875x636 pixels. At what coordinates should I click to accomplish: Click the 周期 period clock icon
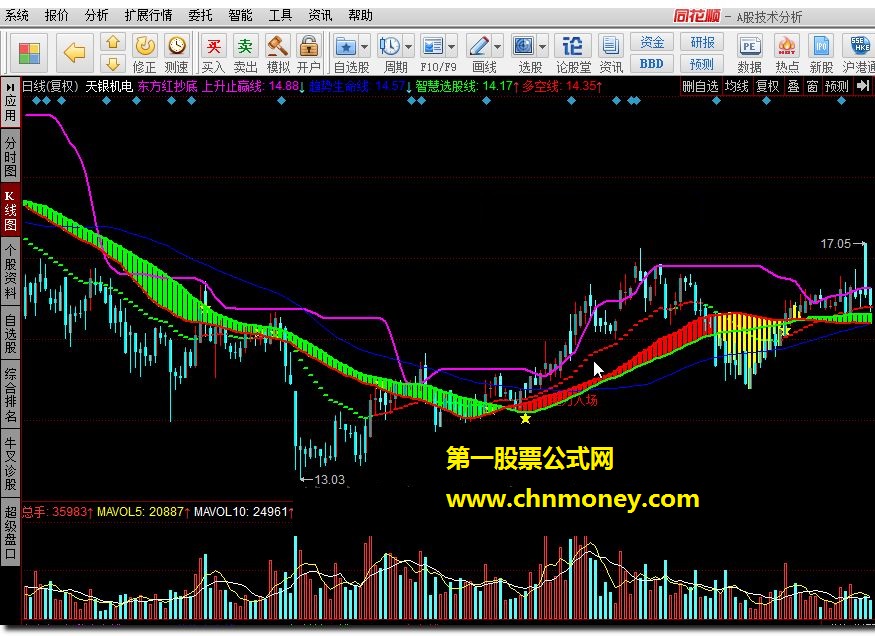[389, 46]
